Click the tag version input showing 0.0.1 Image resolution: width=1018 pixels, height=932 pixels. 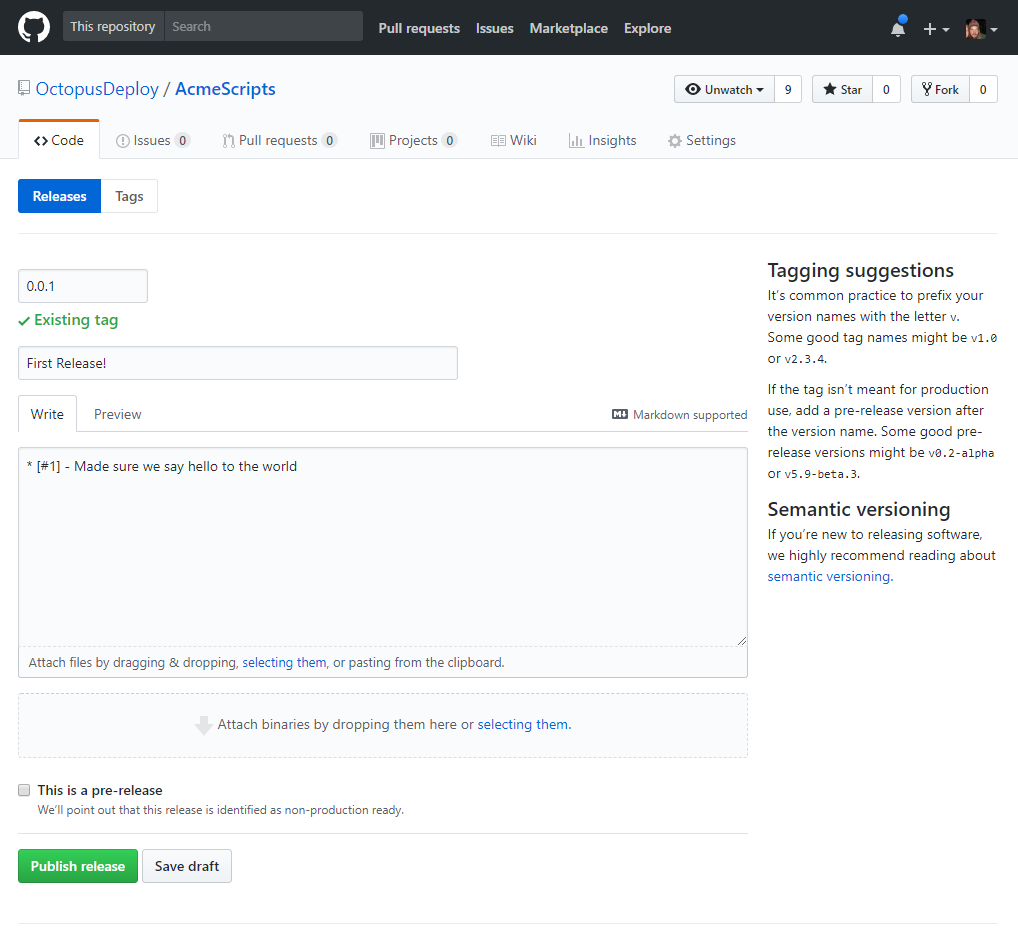[x=83, y=286]
